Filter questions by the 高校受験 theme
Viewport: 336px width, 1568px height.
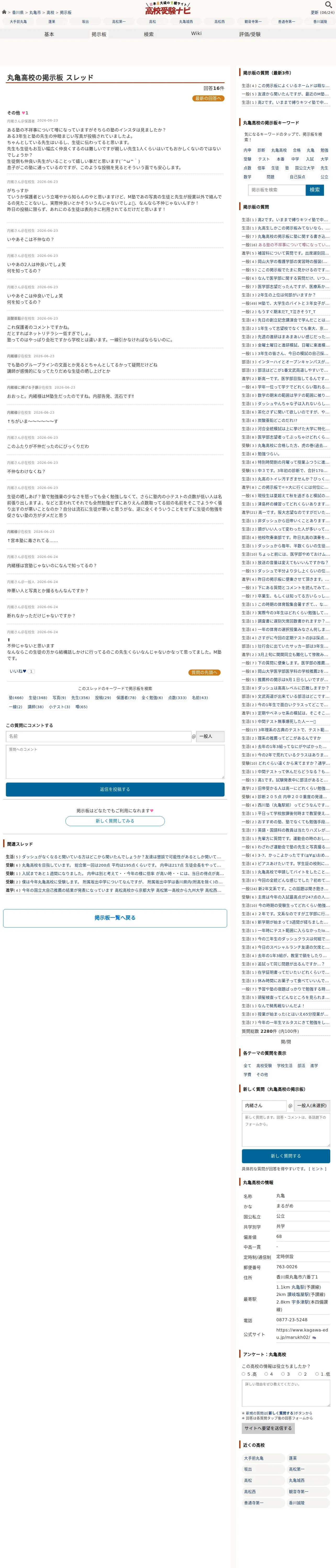click(x=264, y=1066)
